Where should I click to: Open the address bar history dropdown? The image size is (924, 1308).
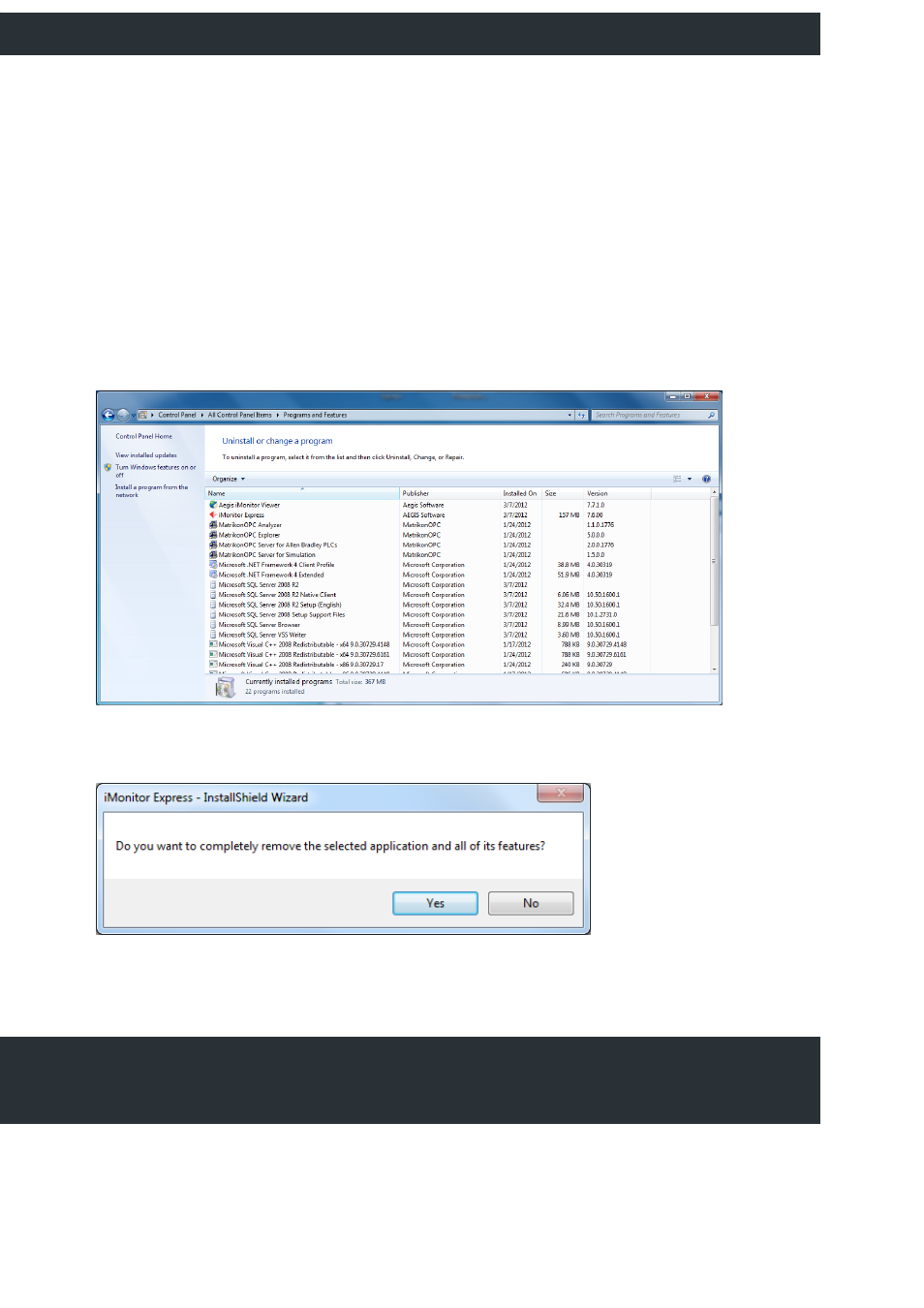tap(570, 415)
